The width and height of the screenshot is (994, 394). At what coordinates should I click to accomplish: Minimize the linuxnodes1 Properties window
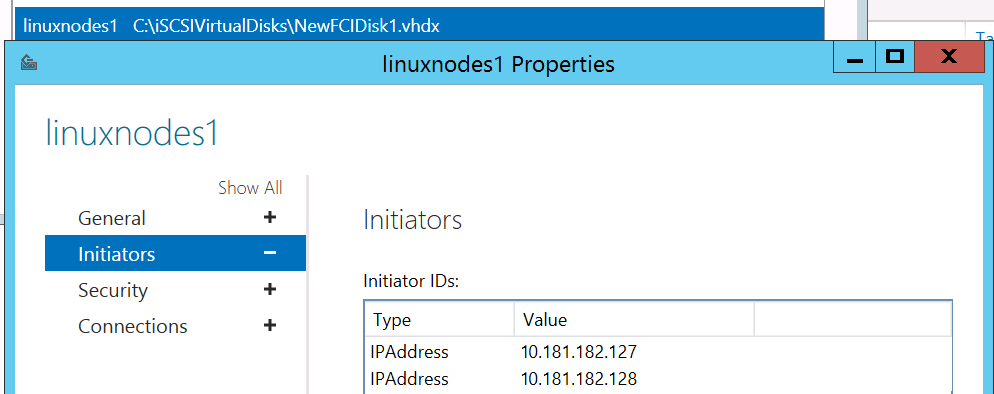click(855, 58)
